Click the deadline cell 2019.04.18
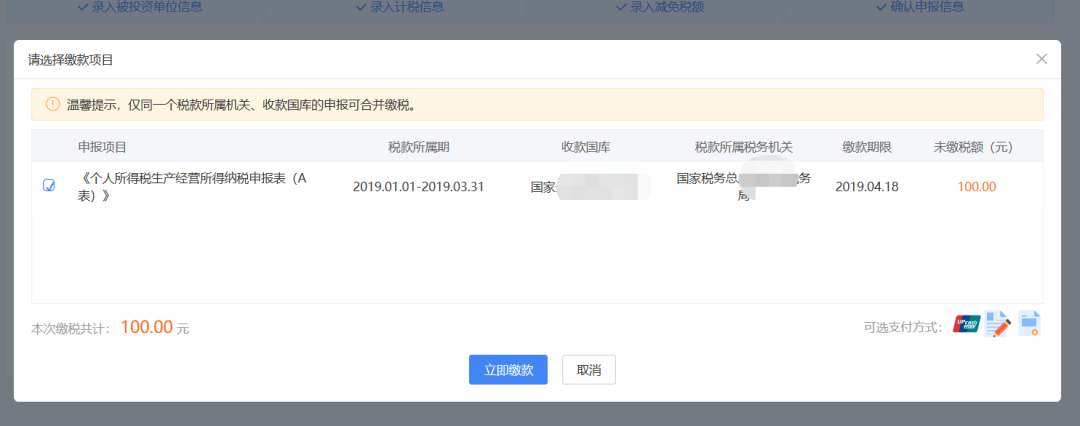The width and height of the screenshot is (1080, 426). point(866,187)
